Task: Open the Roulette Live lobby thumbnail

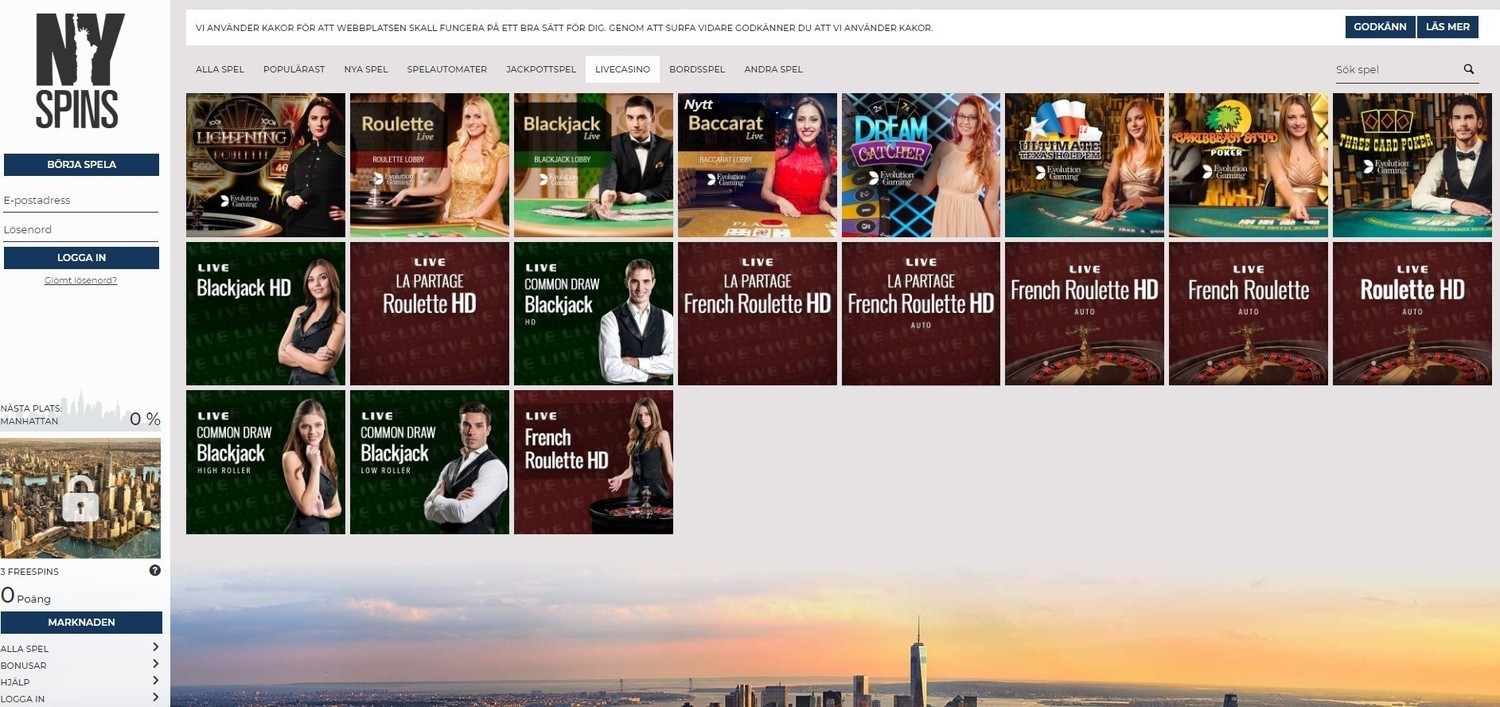Action: point(430,165)
